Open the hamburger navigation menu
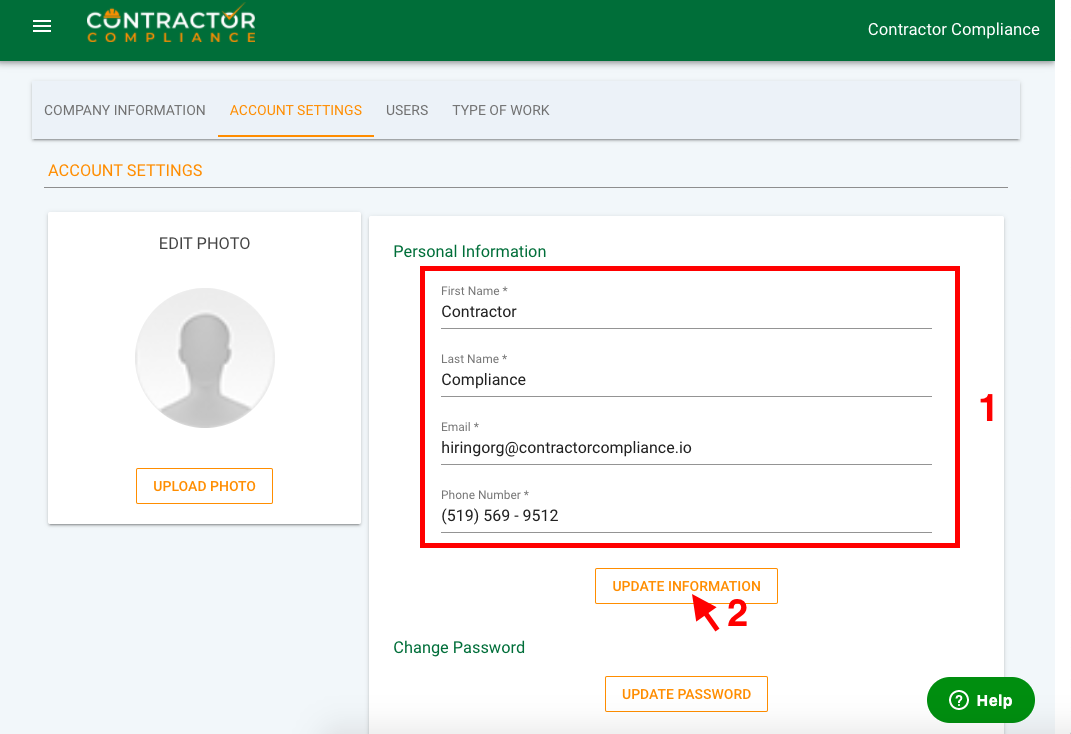 pyautogui.click(x=42, y=27)
